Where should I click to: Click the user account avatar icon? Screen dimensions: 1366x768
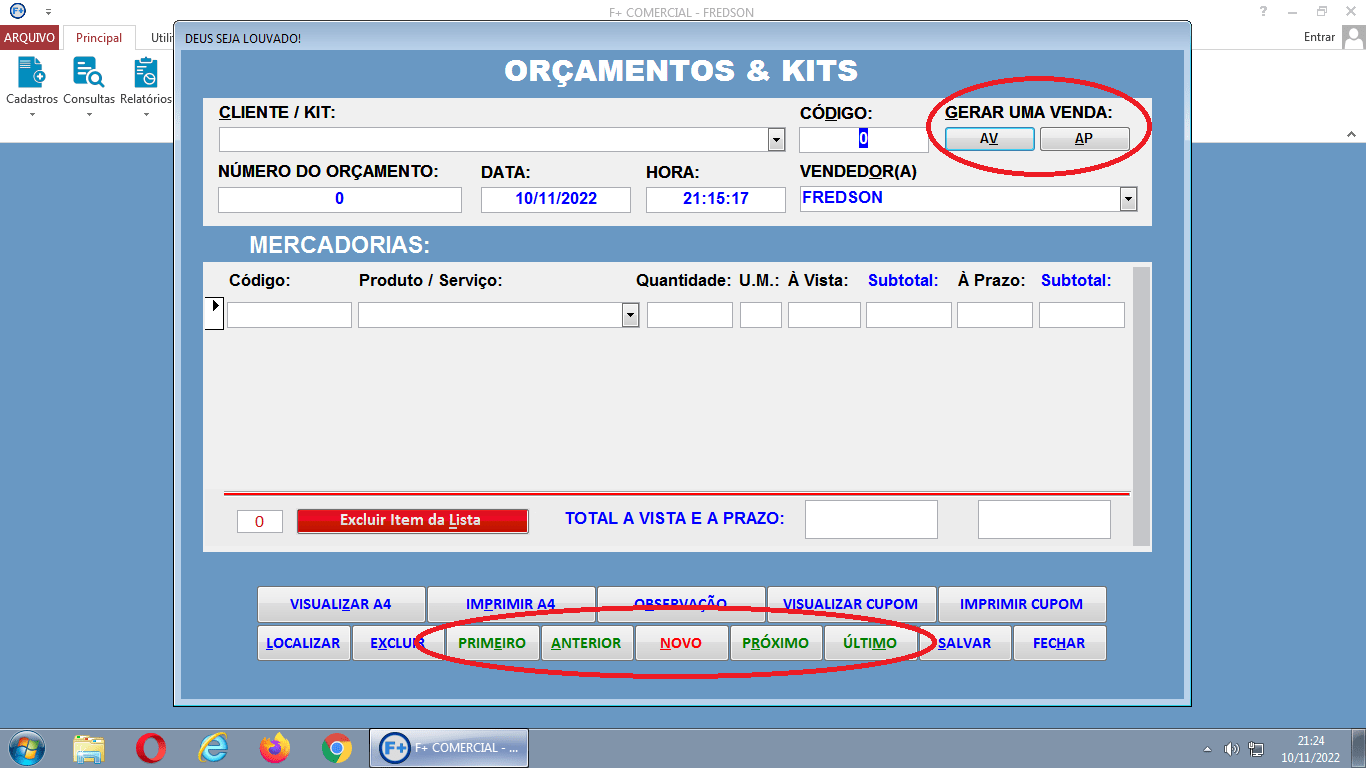click(1353, 37)
